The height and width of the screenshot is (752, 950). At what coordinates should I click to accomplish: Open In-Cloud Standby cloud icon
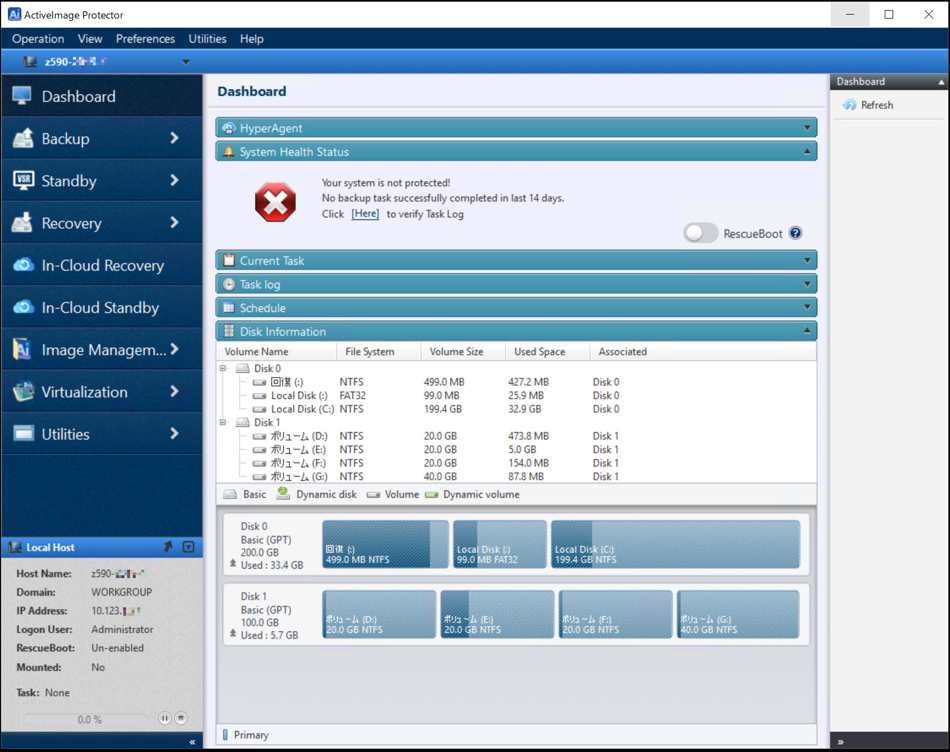23,307
